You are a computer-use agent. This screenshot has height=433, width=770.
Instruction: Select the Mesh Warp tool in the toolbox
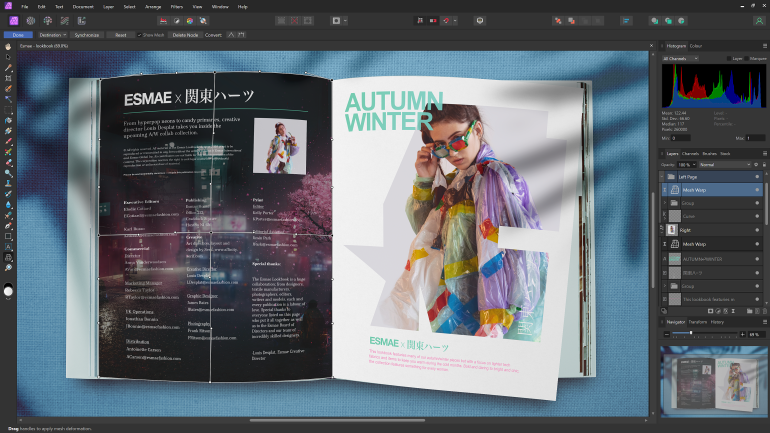click(8, 257)
